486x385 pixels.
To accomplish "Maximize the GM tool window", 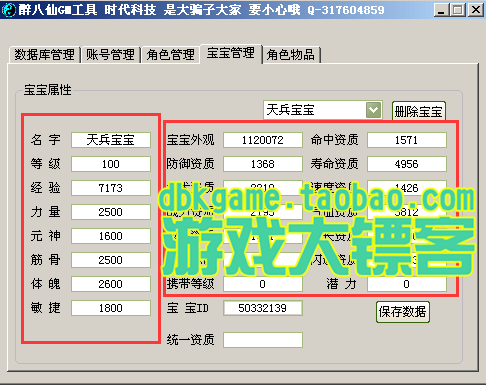I will 458,10.
